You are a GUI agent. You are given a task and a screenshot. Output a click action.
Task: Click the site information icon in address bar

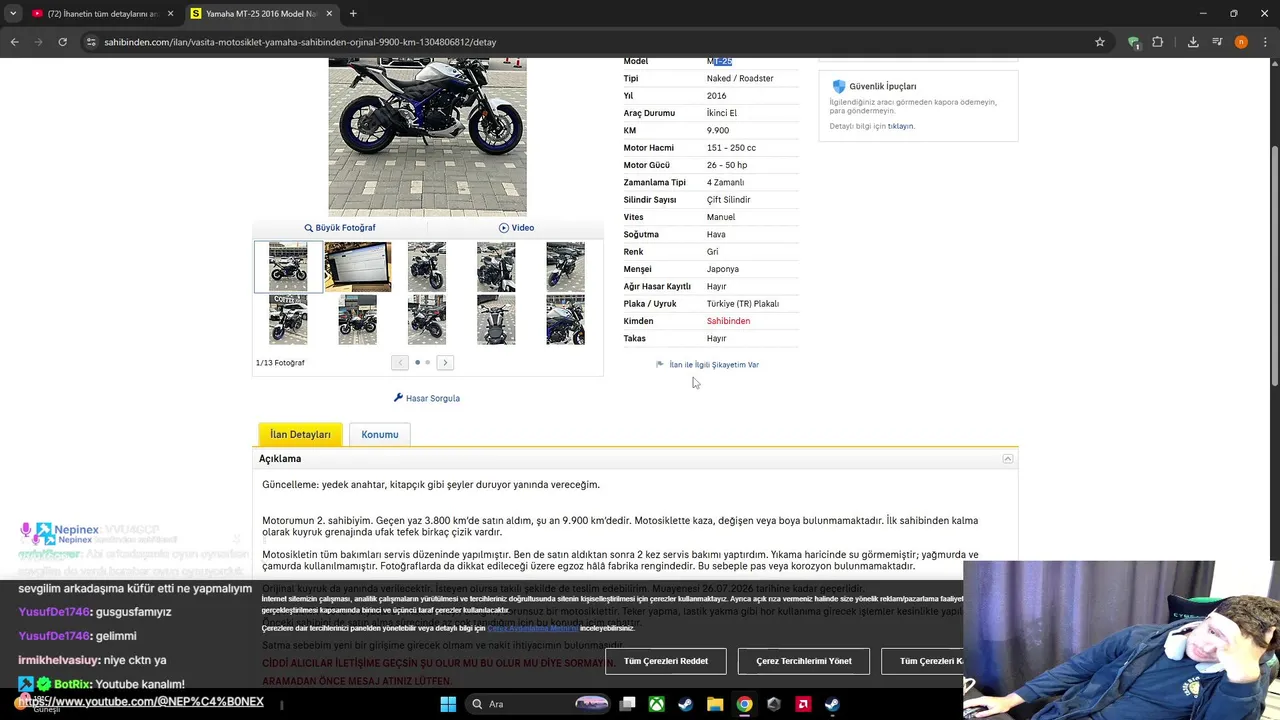91,42
